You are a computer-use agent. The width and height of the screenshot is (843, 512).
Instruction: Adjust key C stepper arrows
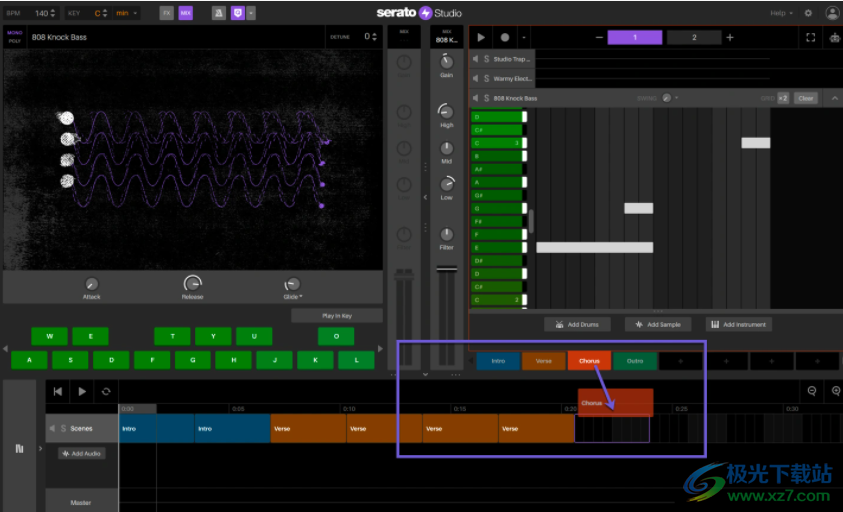pyautogui.click(x=105, y=13)
